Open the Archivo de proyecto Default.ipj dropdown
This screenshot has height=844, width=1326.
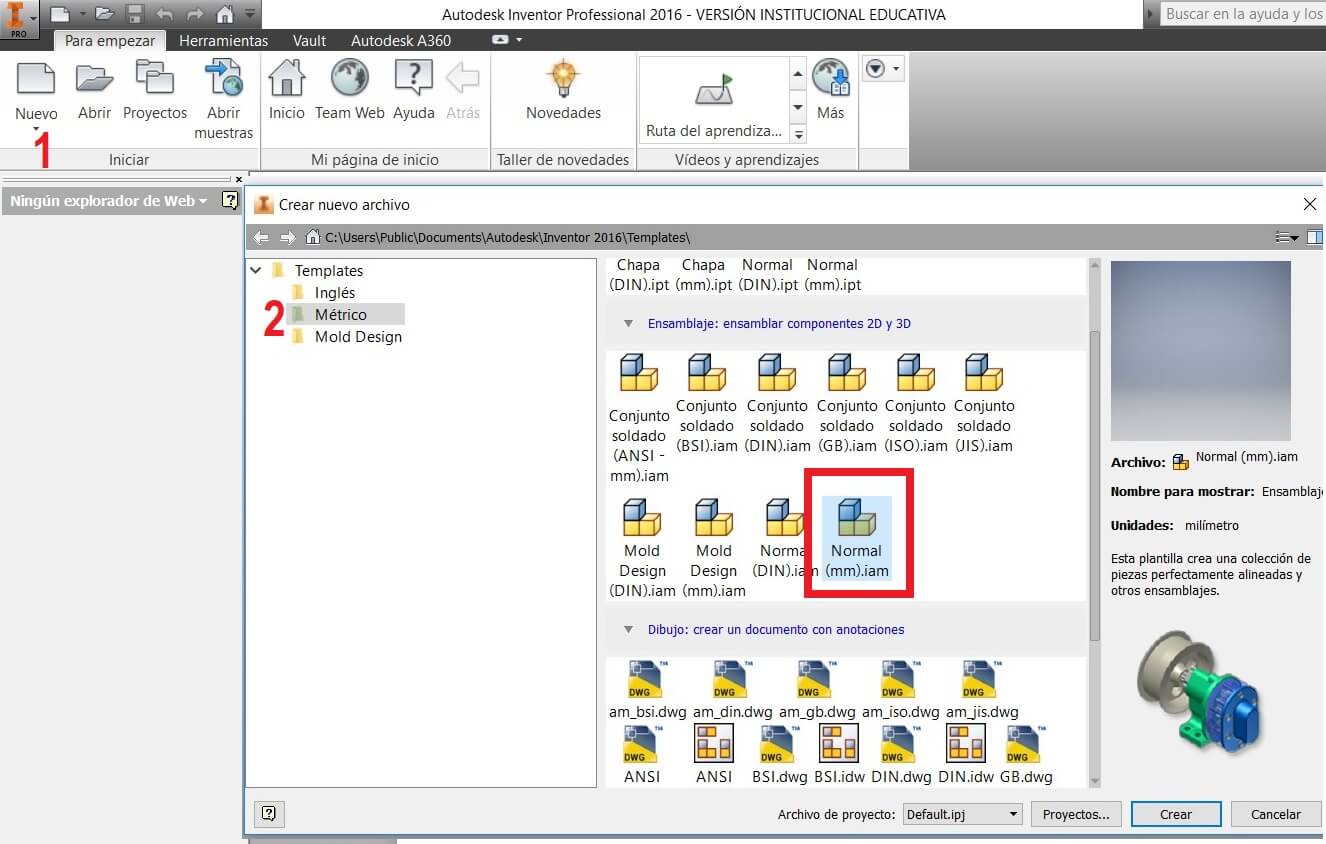click(x=962, y=814)
